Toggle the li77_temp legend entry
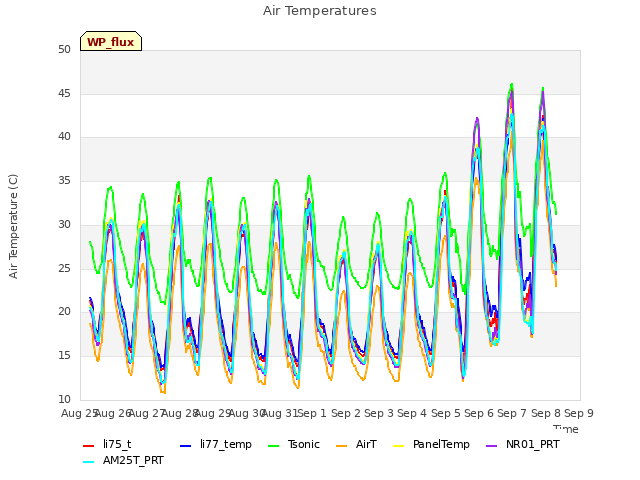Image resolution: width=640 pixels, height=480 pixels. [x=216, y=444]
